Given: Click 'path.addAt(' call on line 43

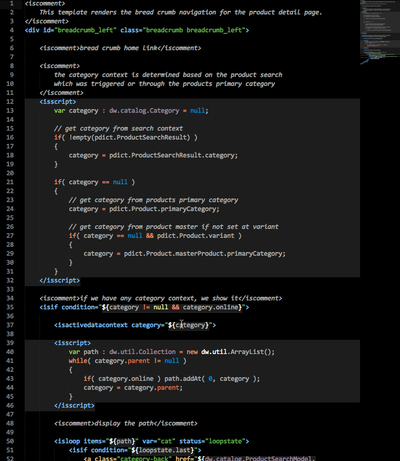Looking at the screenshot, I should click(x=185, y=379).
